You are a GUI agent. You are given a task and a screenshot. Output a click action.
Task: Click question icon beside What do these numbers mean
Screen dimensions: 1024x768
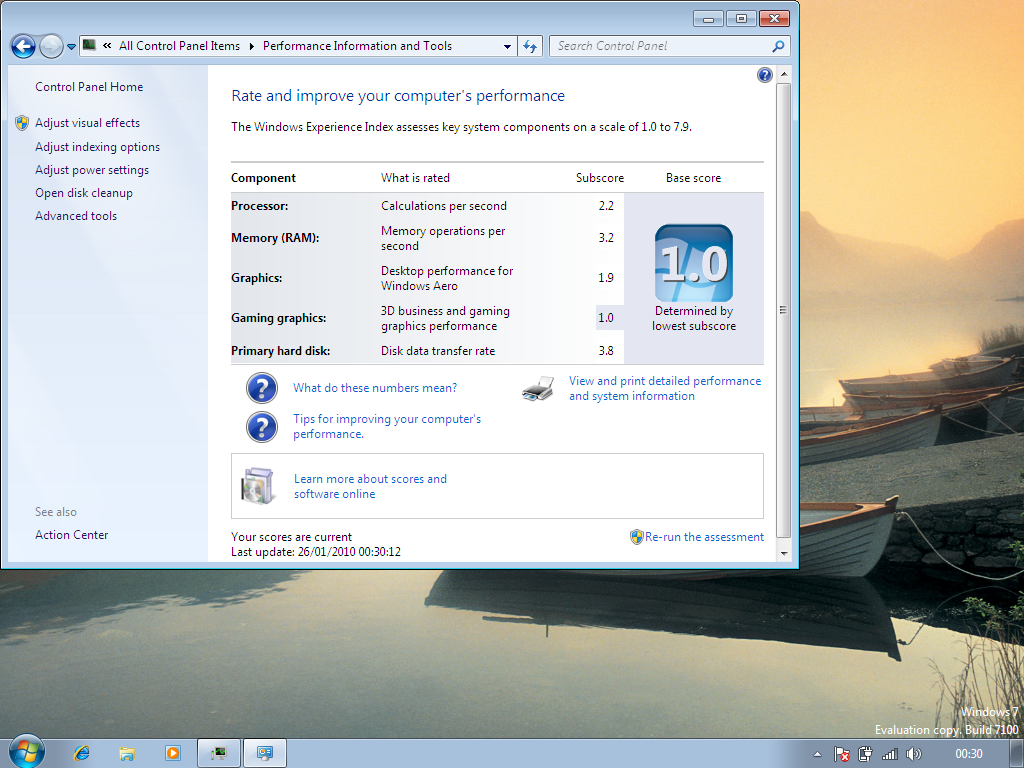click(262, 388)
